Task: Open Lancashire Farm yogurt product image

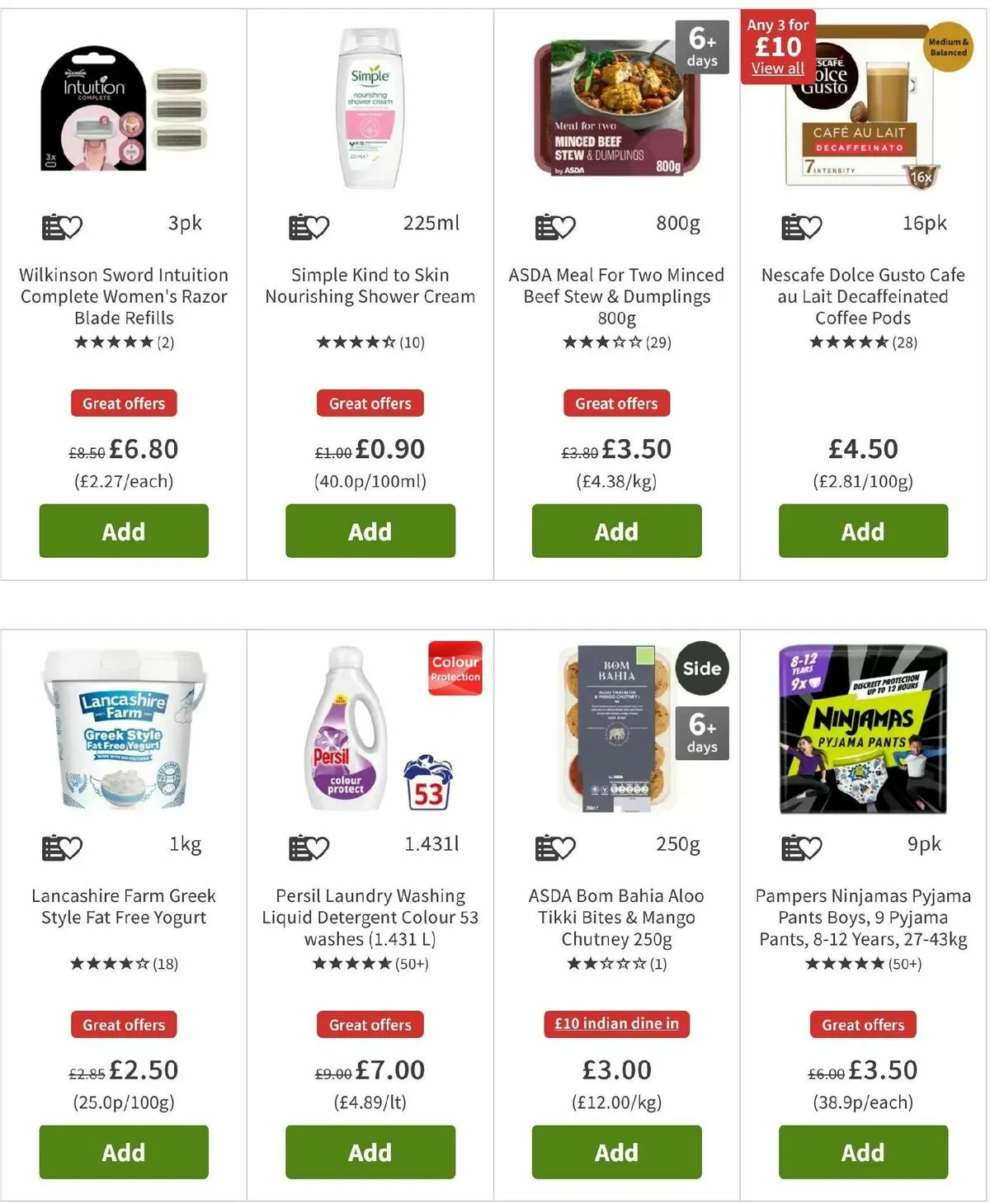Action: pyautogui.click(x=124, y=730)
